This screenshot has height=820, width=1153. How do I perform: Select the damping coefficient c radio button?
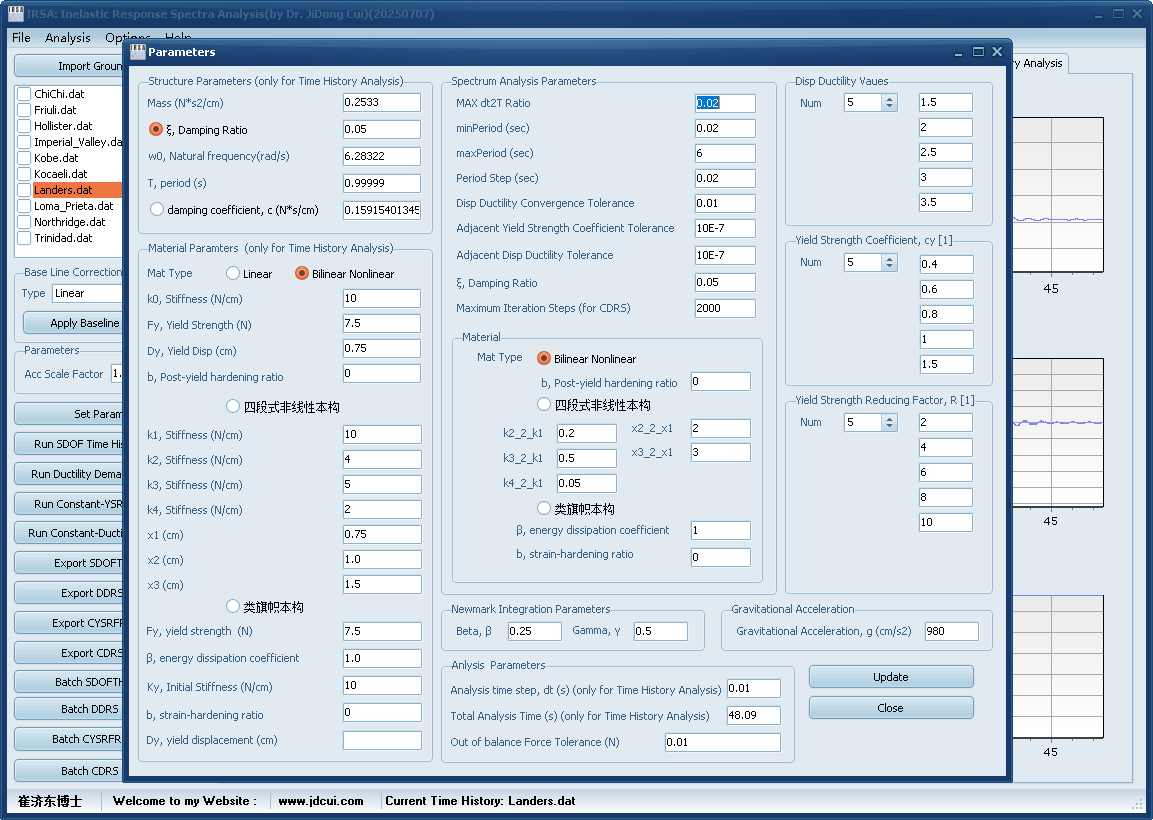[x=156, y=210]
